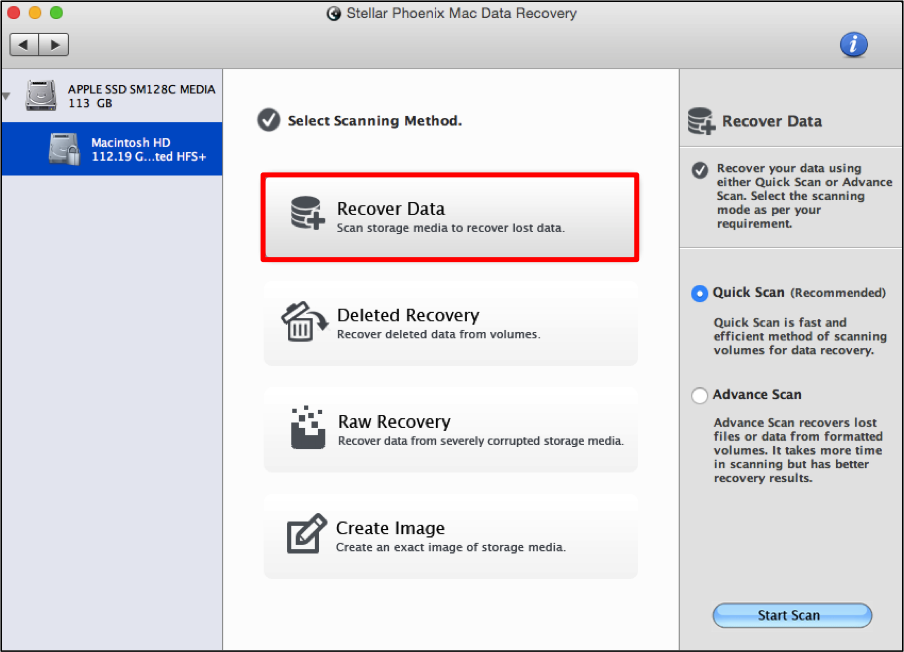The width and height of the screenshot is (904, 652).
Task: Click the Advance Scan description paragraph
Action: pyautogui.click(x=798, y=450)
